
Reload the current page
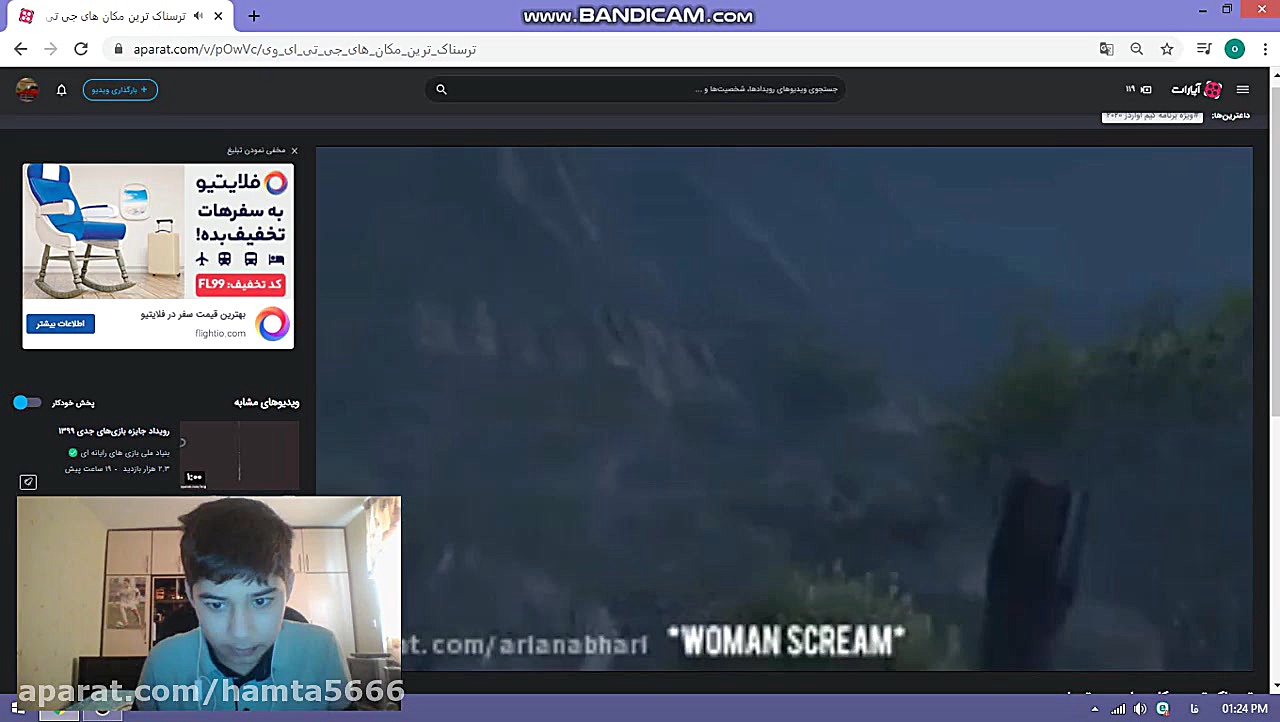pyautogui.click(x=81, y=49)
